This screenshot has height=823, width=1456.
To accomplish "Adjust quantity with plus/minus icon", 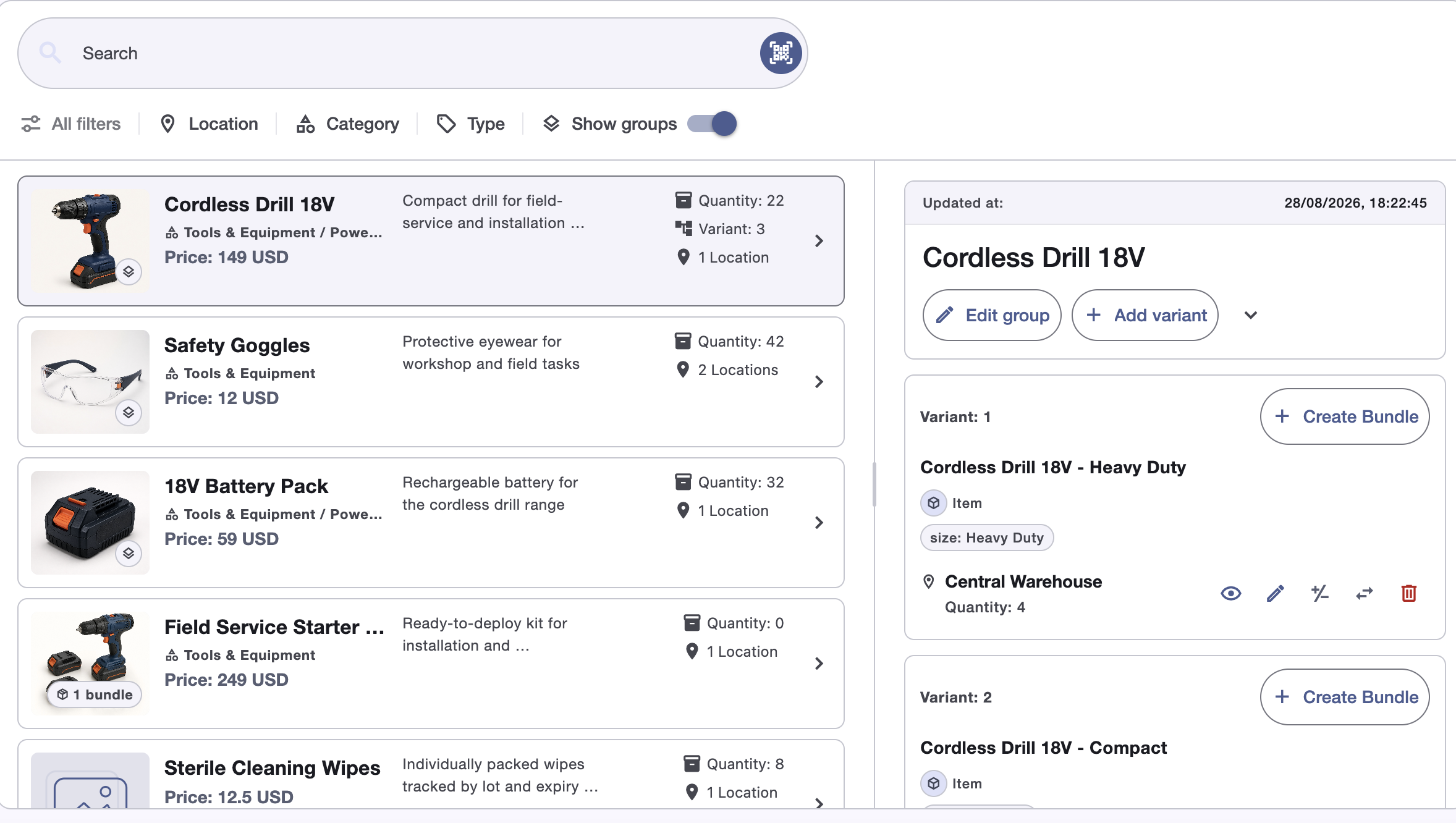I will click(x=1320, y=594).
